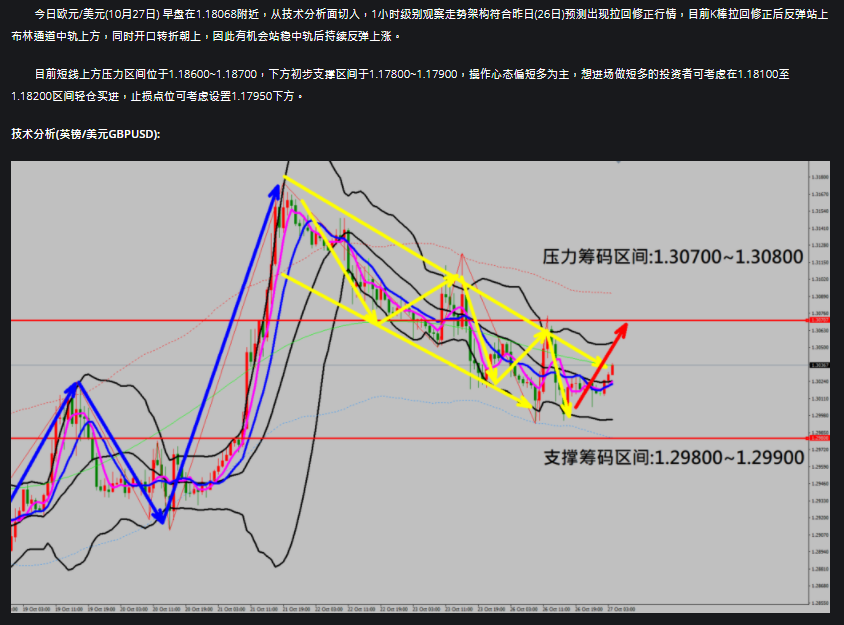
Task: Click the line starting '布林通道中轨上方'
Action: (206, 36)
